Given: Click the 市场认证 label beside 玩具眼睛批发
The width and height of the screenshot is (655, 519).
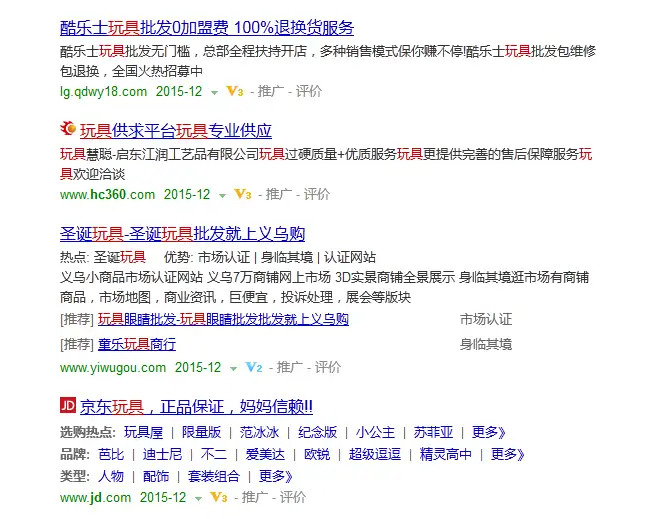Looking at the screenshot, I should point(486,319).
